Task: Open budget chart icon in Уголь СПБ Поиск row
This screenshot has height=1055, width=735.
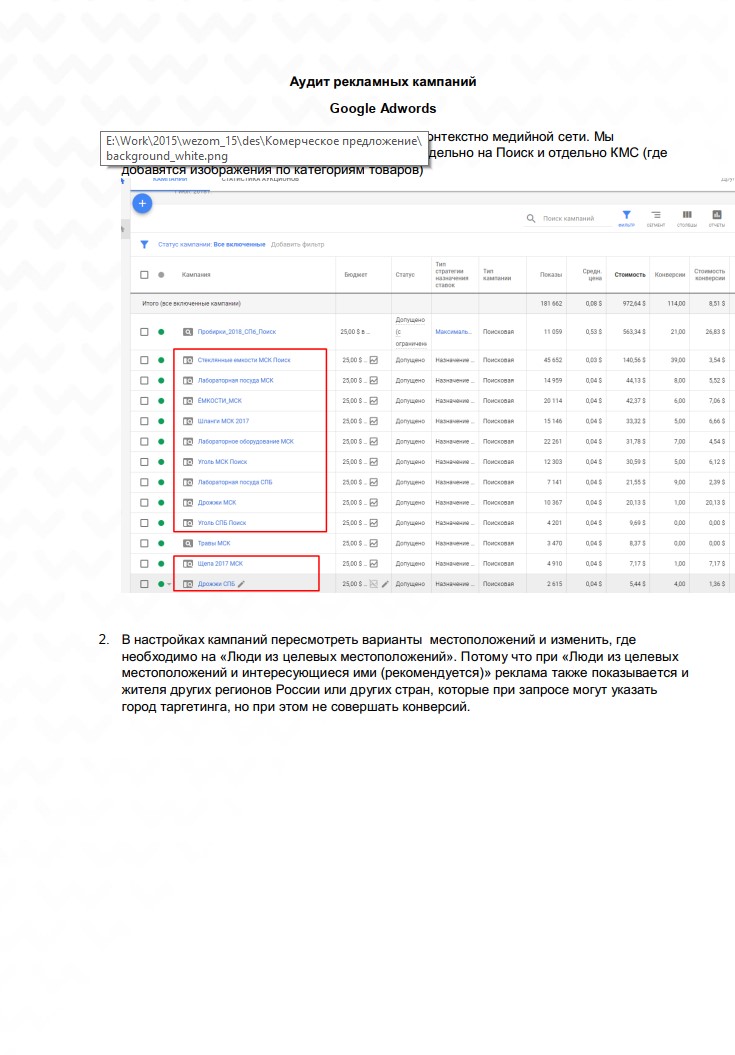Action: 374,523
